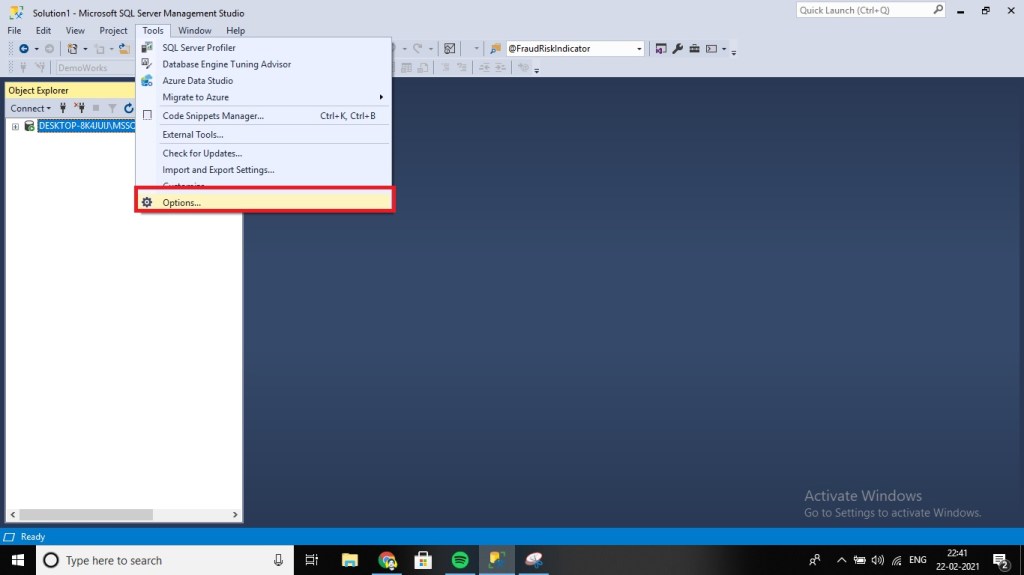Viewport: 1024px width, 575px height.
Task: Open the @FraudRiskIndicator search combo box
Action: point(575,48)
